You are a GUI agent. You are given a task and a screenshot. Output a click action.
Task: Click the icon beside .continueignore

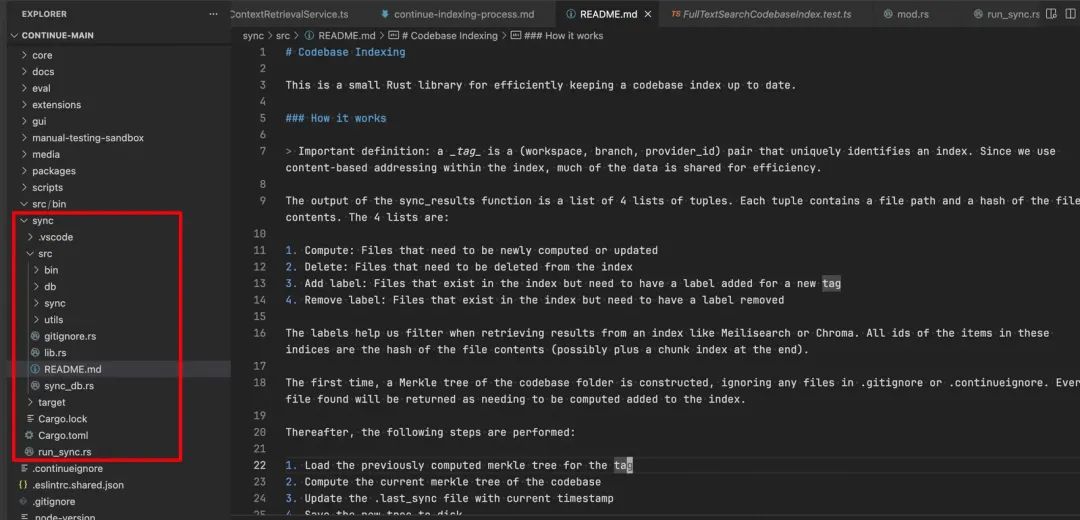click(x=24, y=468)
